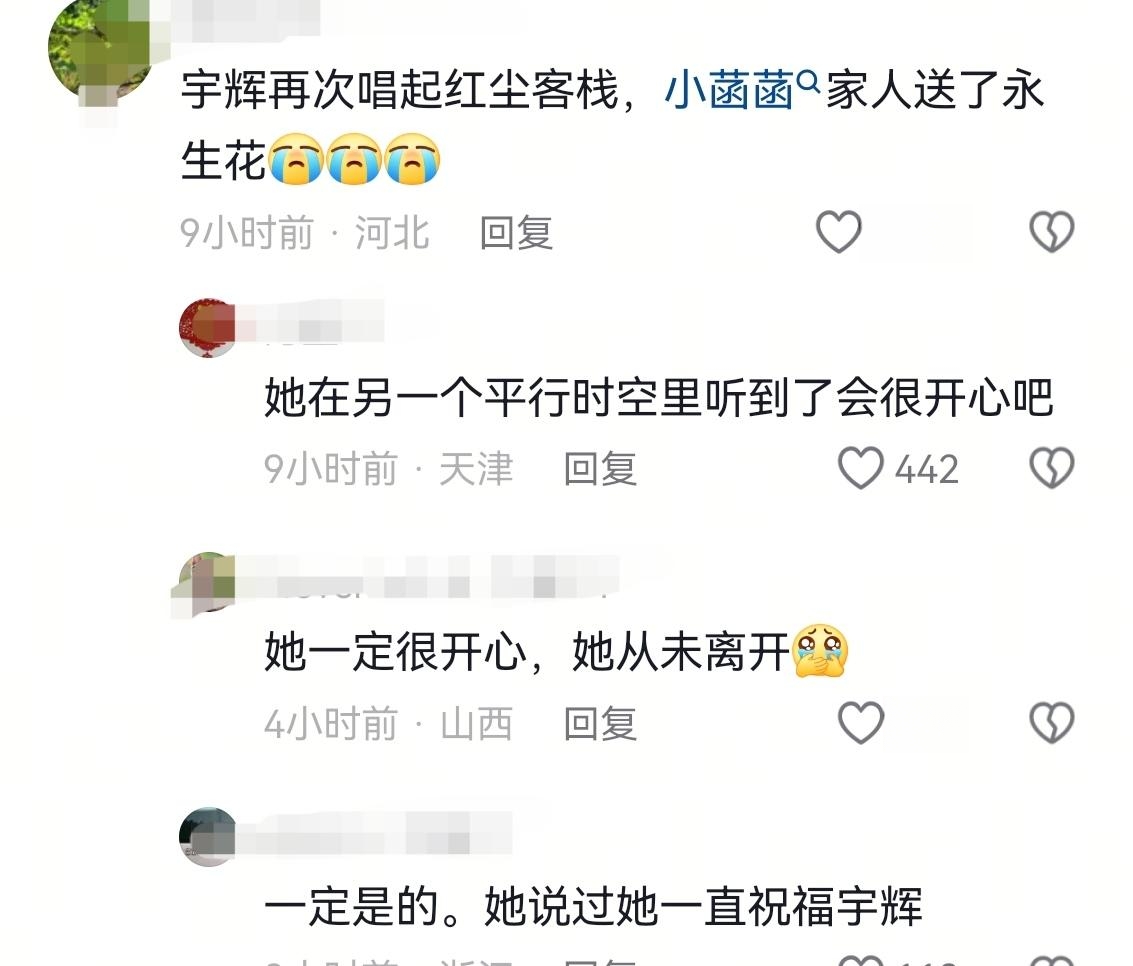
Task: Dislike the Tianjin parallel universe comment
Action: click(1051, 468)
